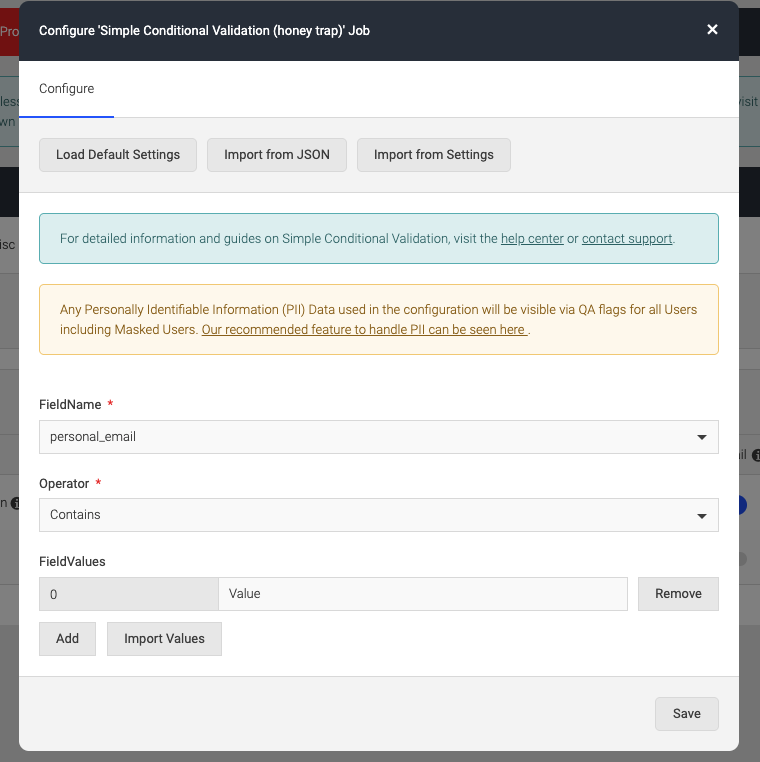The height and width of the screenshot is (762, 760).
Task: Click the Import Values button
Action: point(164,639)
